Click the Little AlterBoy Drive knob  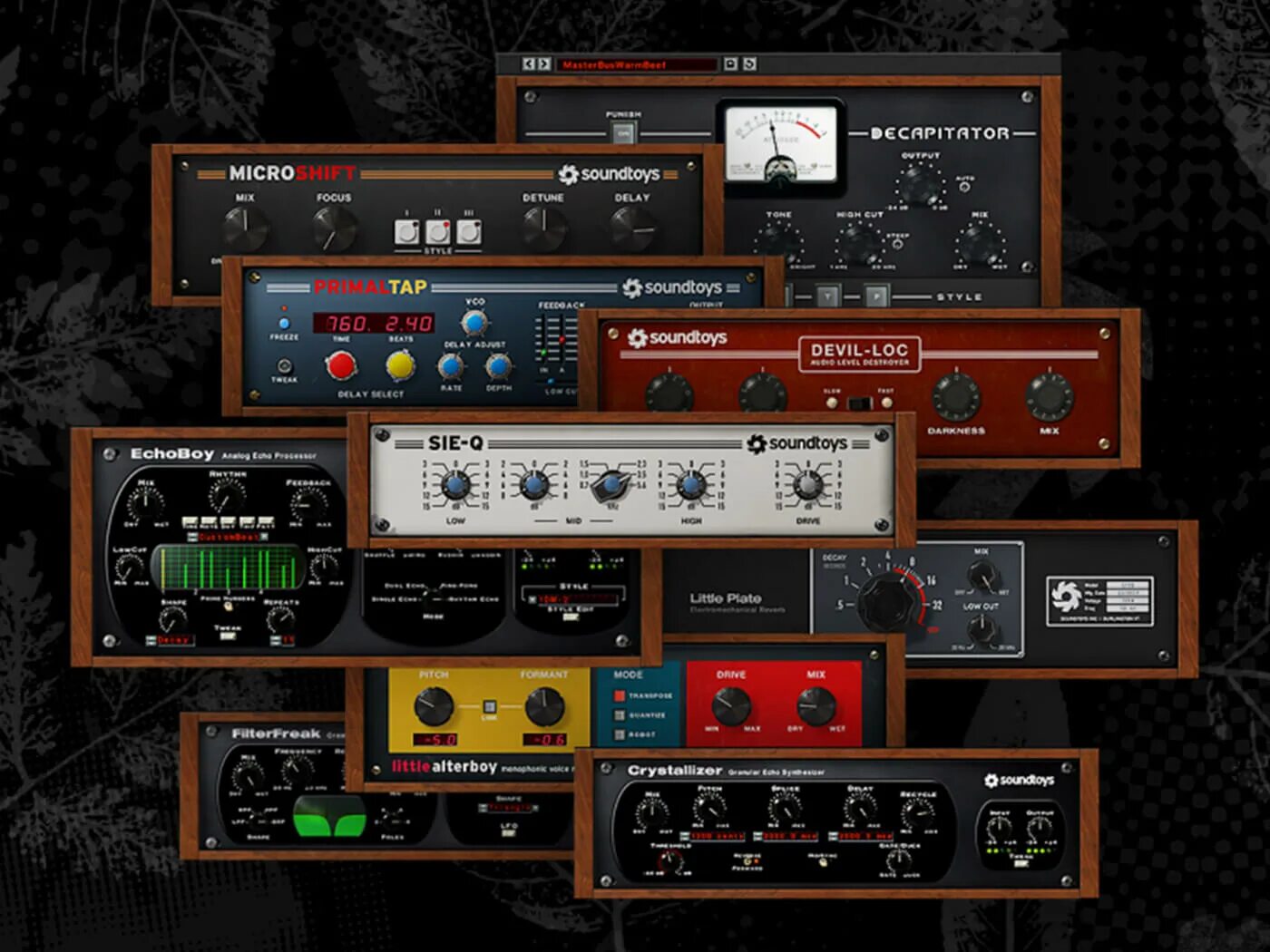(731, 706)
